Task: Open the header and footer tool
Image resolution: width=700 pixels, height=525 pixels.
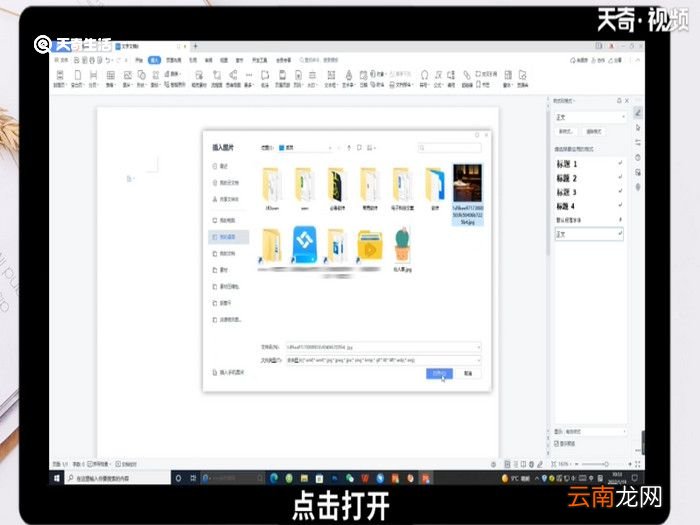Action: [x=282, y=78]
